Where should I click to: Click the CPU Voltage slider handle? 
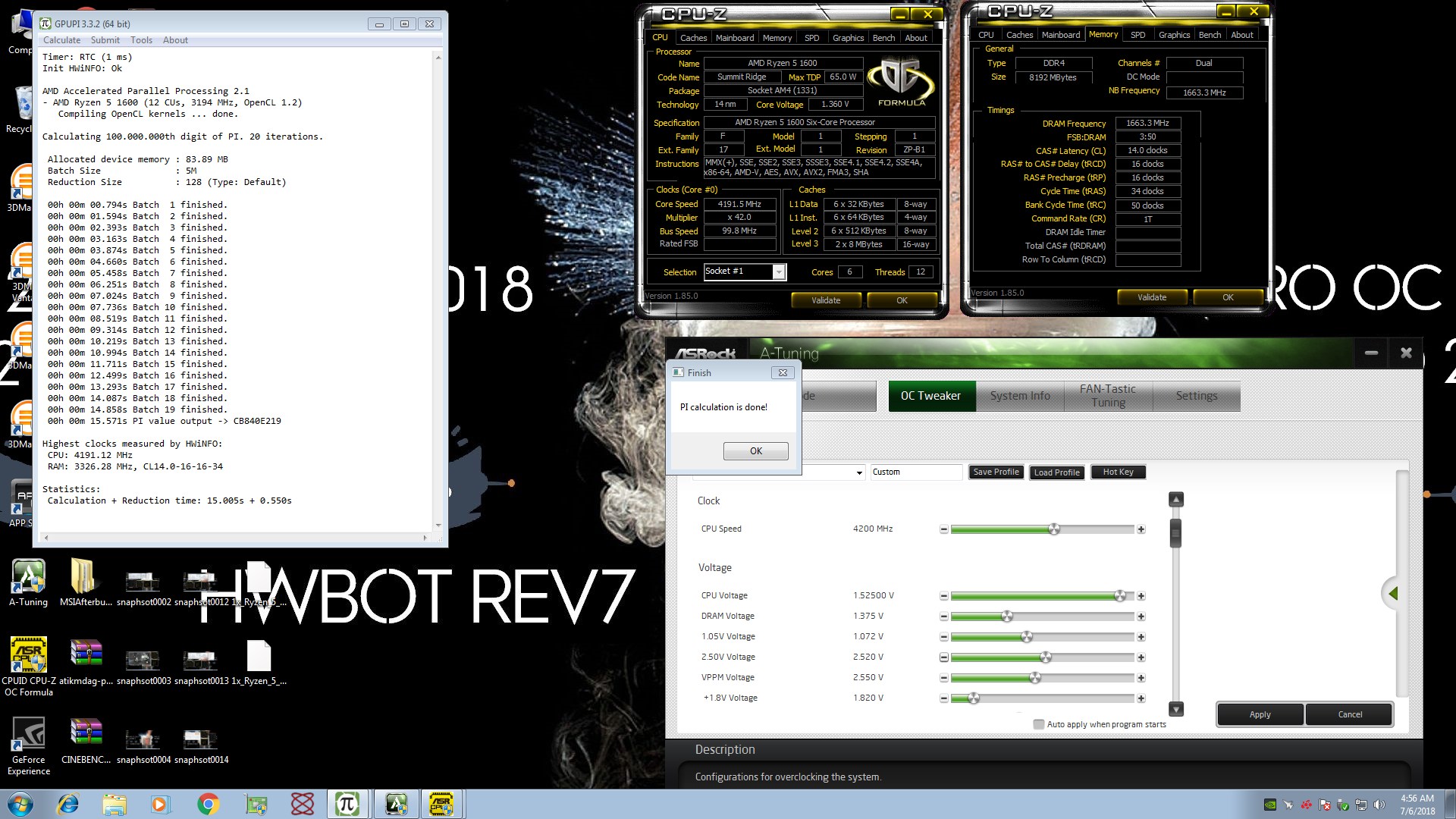pos(1120,596)
